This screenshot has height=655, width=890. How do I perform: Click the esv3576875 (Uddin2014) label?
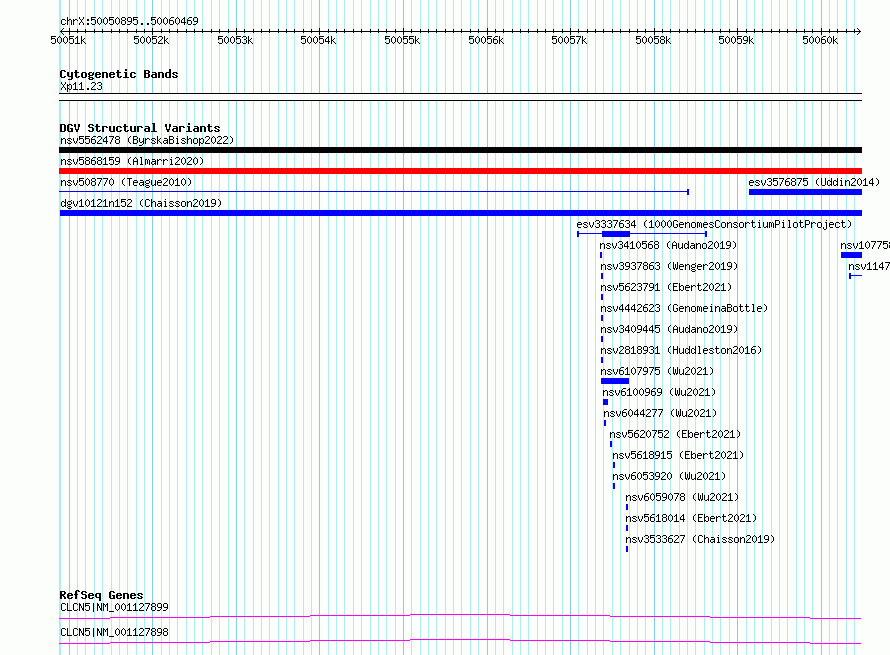814,182
